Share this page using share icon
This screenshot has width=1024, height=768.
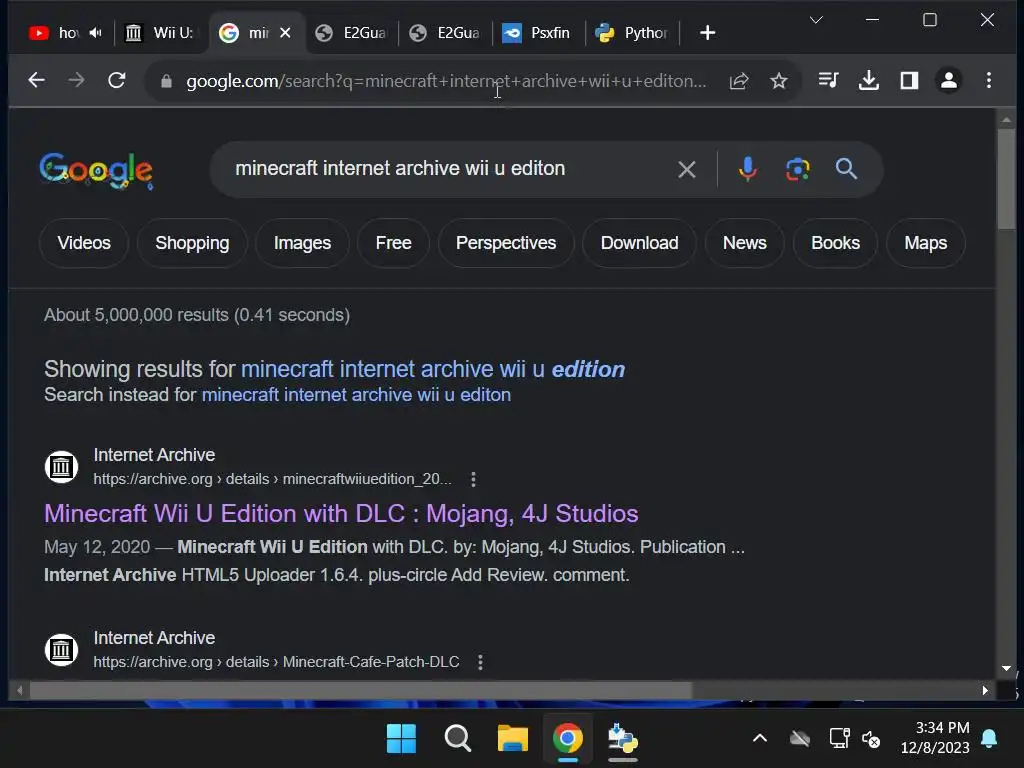click(x=739, y=81)
